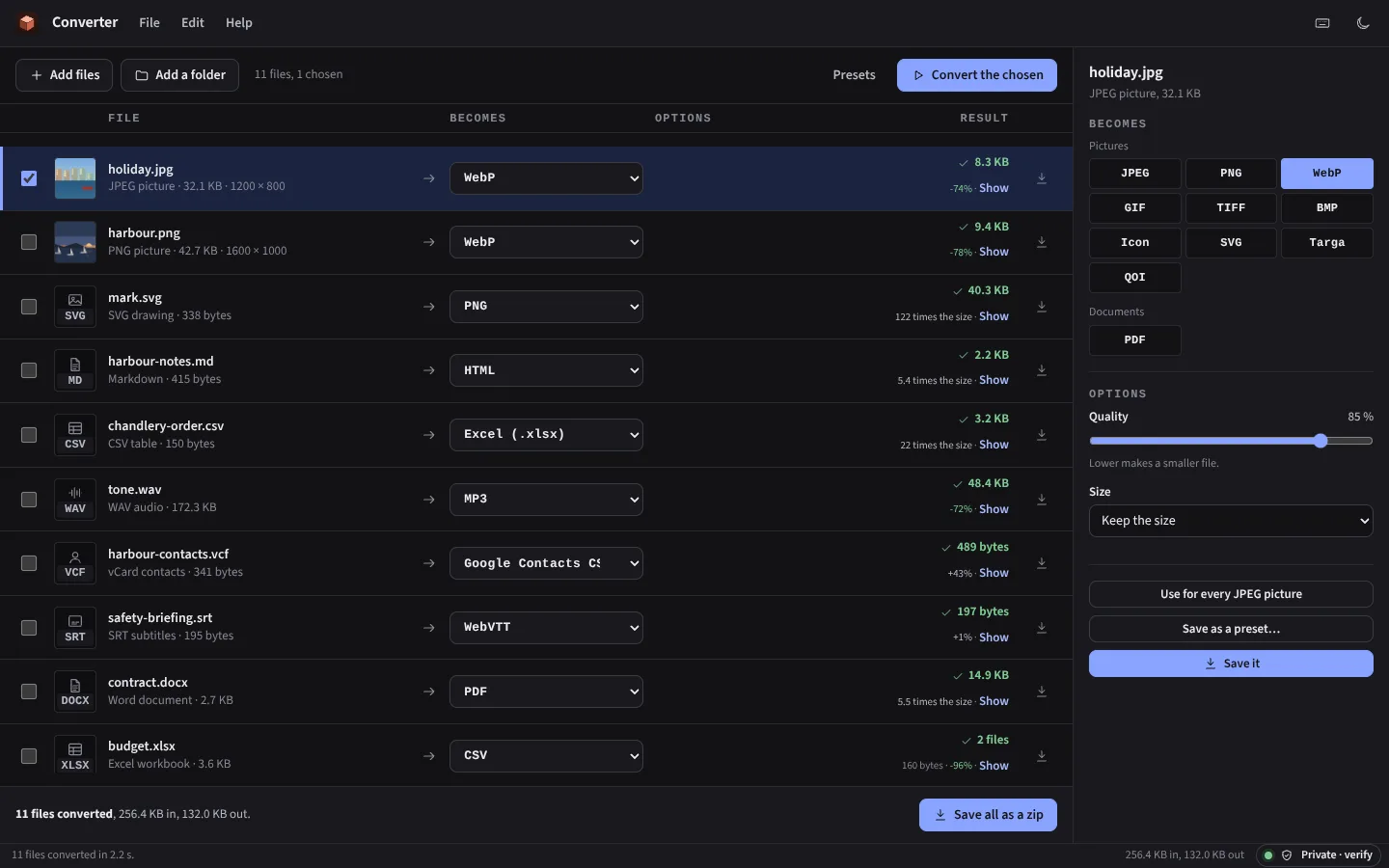Download the converted chandlery-order.csv result
Viewport: 1389px width, 868px height.
click(x=1042, y=435)
